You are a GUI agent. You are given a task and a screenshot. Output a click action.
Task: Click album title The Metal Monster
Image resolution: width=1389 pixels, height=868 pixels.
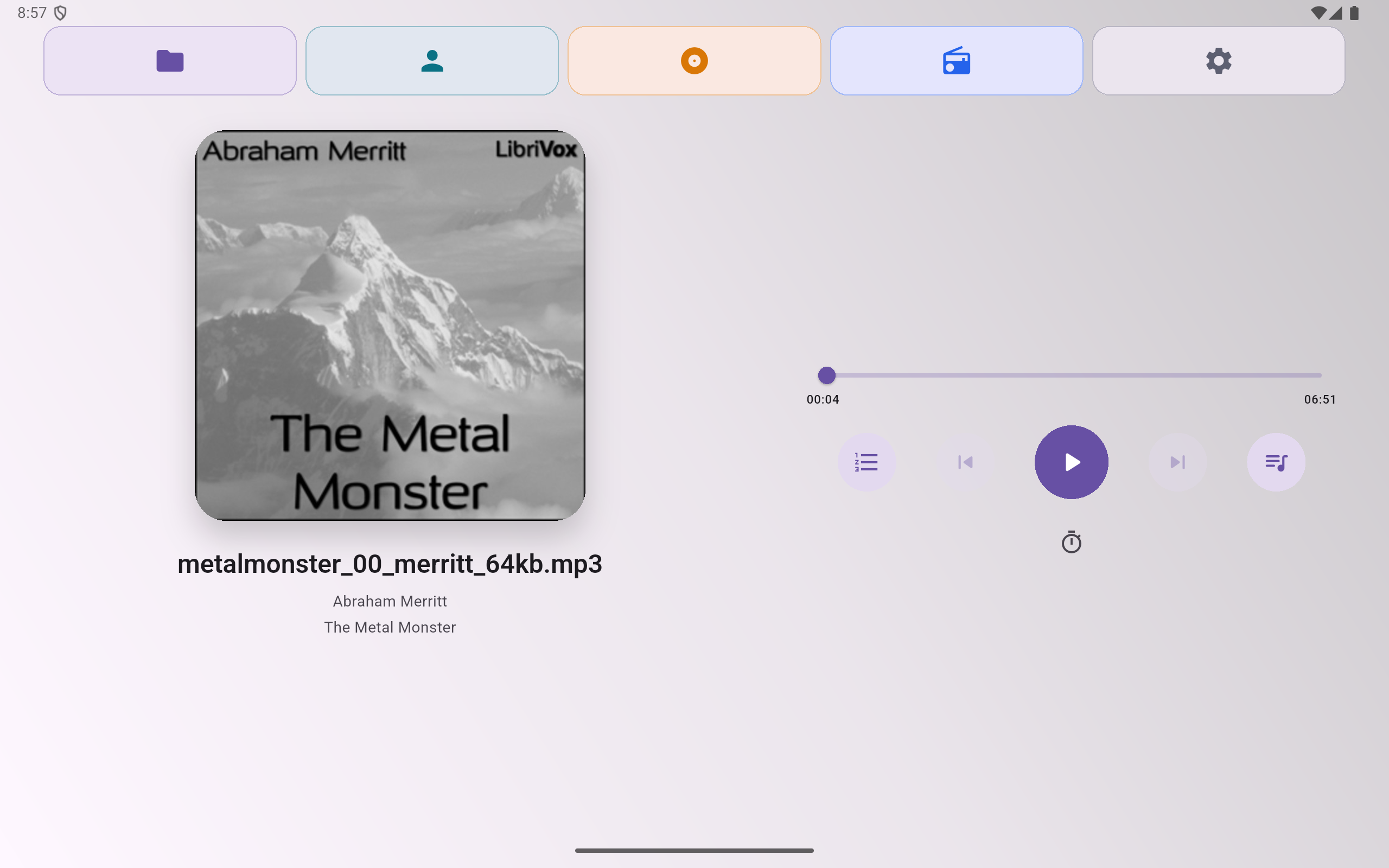(x=390, y=627)
